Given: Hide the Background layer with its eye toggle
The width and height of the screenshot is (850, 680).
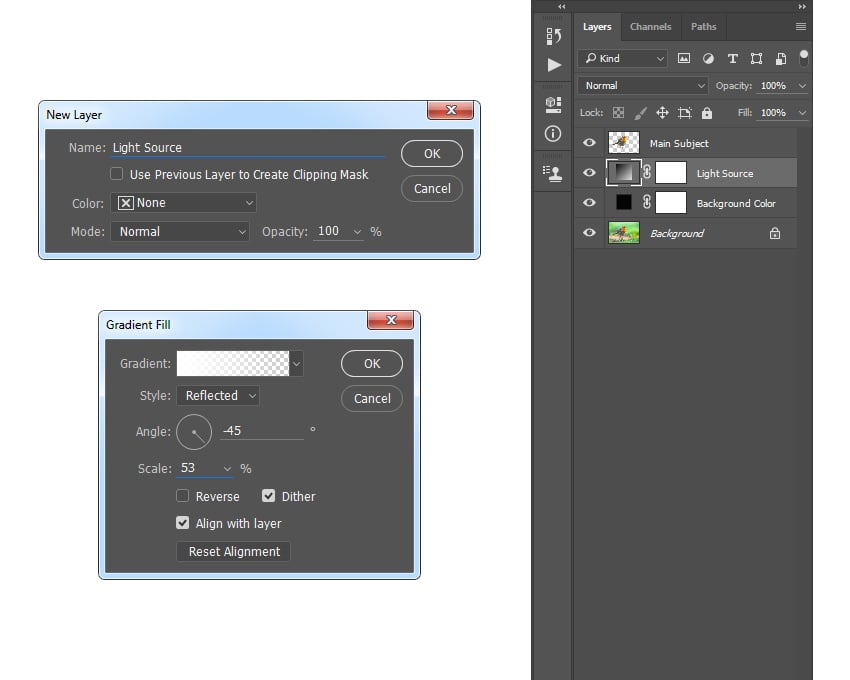Looking at the screenshot, I should tap(589, 233).
